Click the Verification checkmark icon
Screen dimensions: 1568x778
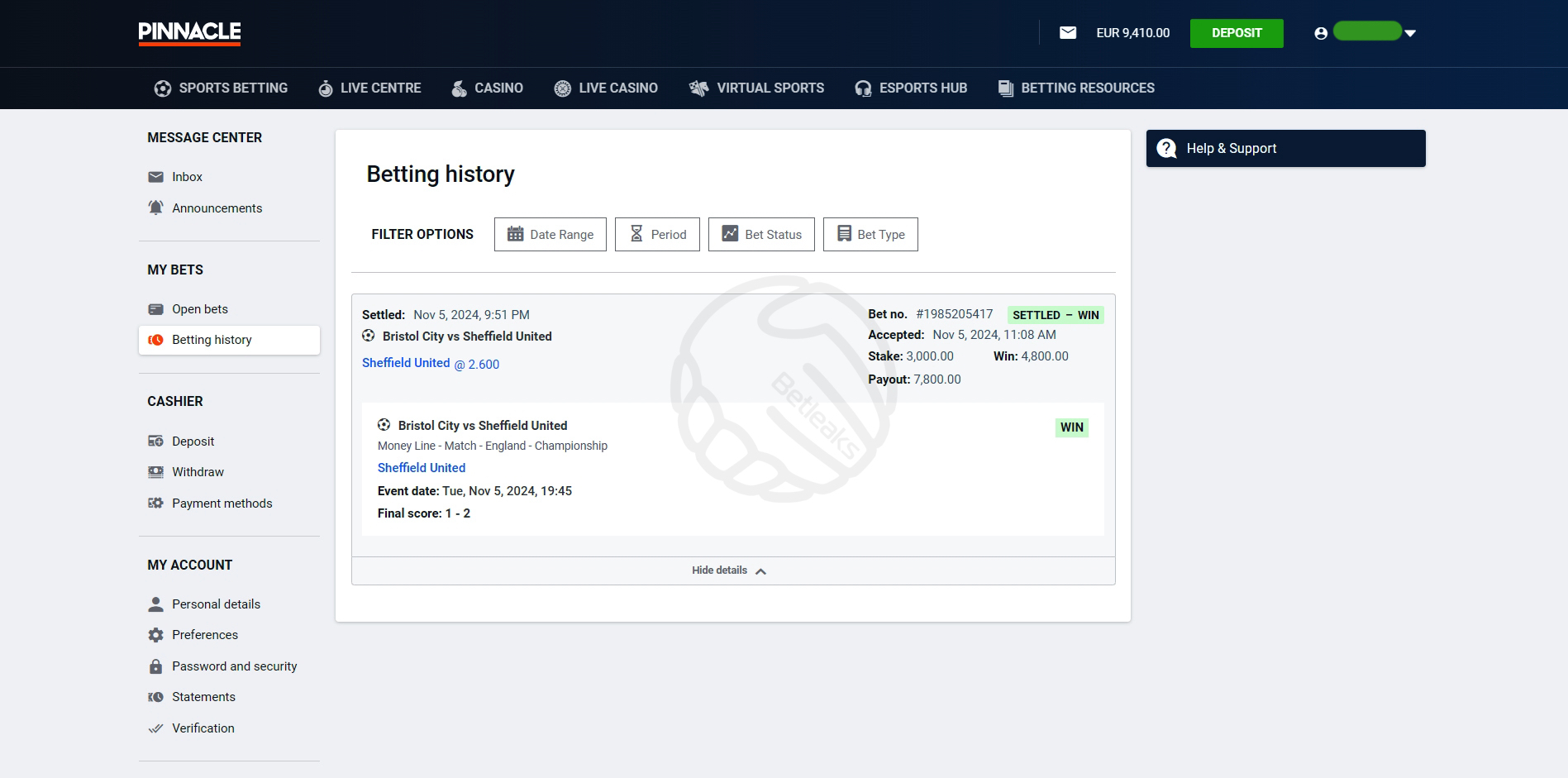[x=155, y=728]
